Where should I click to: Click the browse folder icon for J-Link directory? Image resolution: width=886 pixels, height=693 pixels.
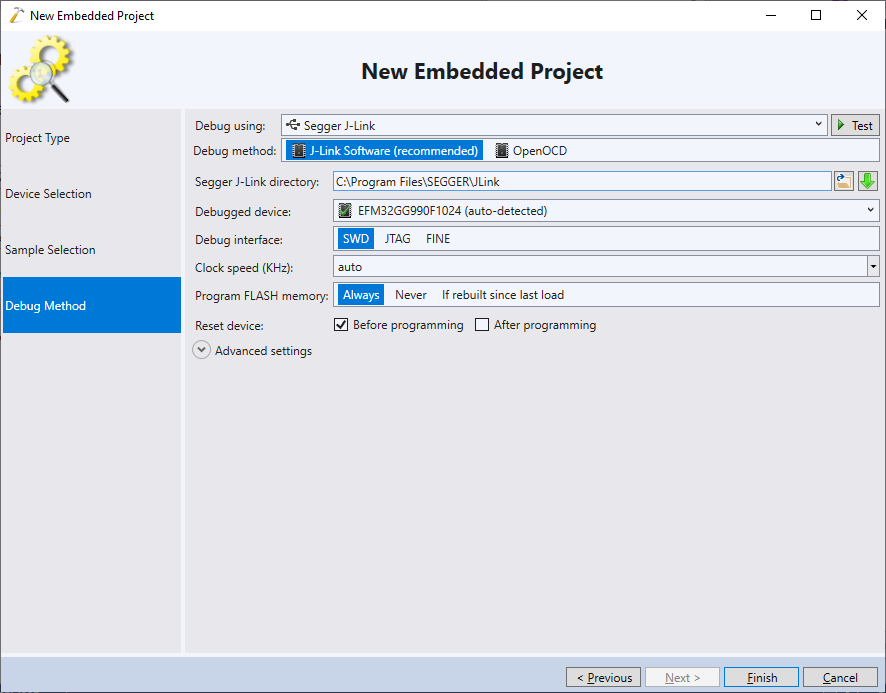coord(844,181)
